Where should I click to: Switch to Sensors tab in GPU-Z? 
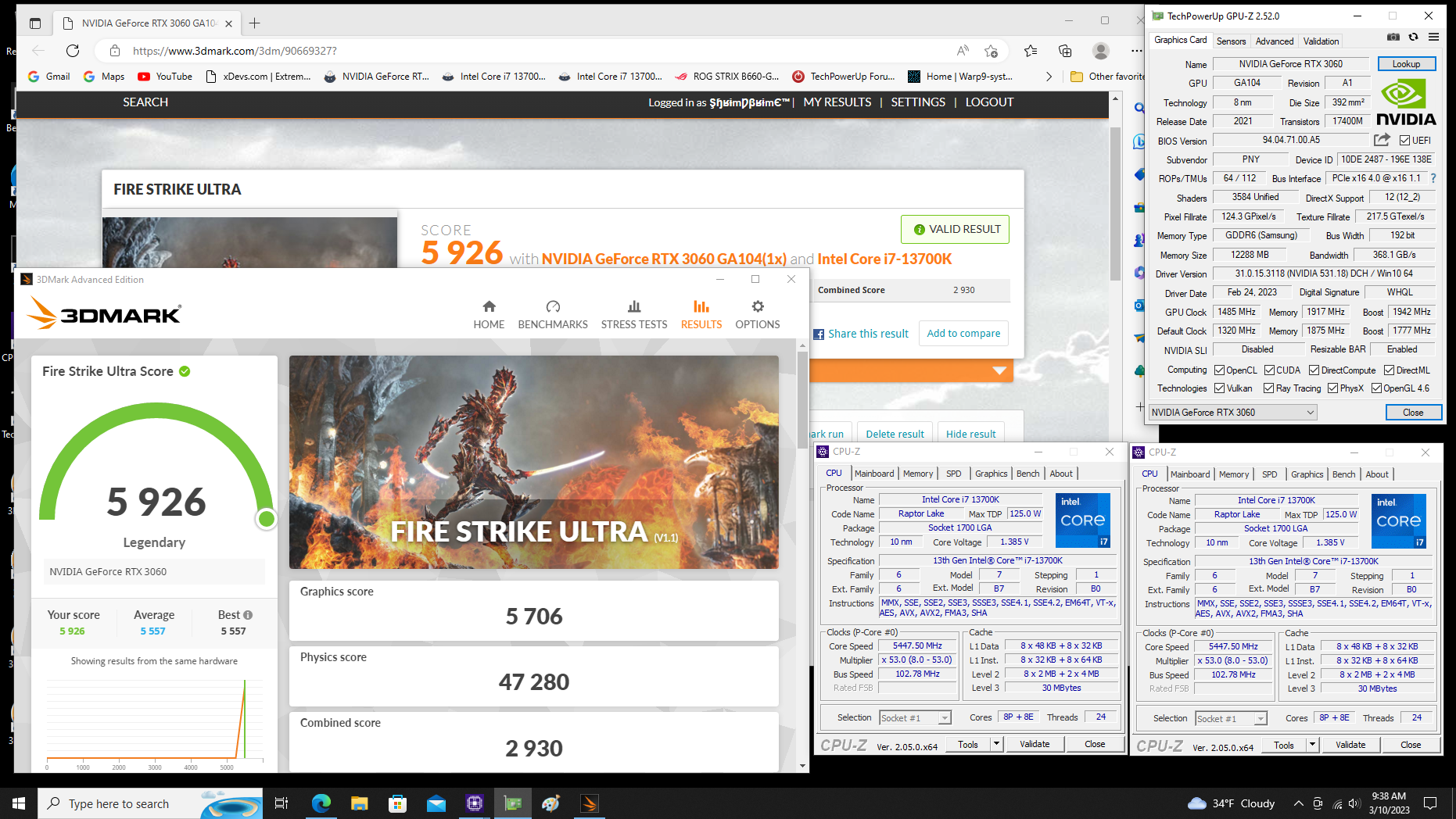tap(1231, 41)
